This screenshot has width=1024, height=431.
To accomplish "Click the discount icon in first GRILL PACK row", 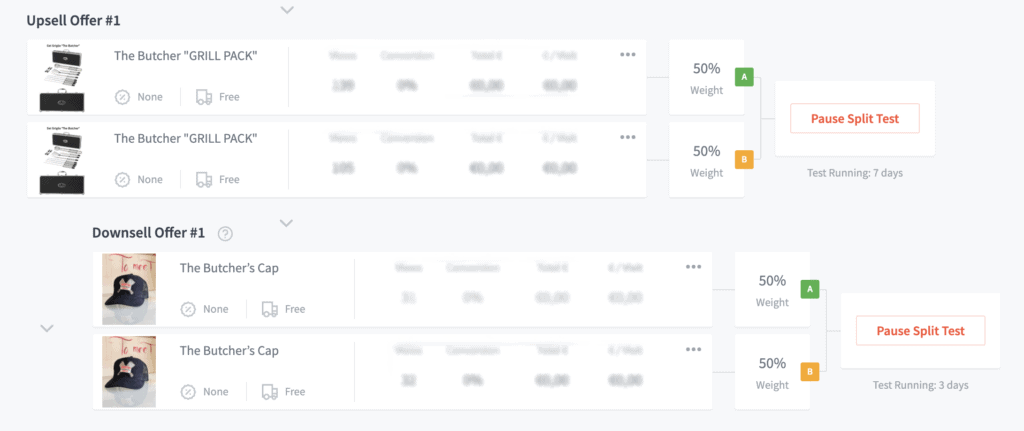I will pyautogui.click(x=123, y=97).
